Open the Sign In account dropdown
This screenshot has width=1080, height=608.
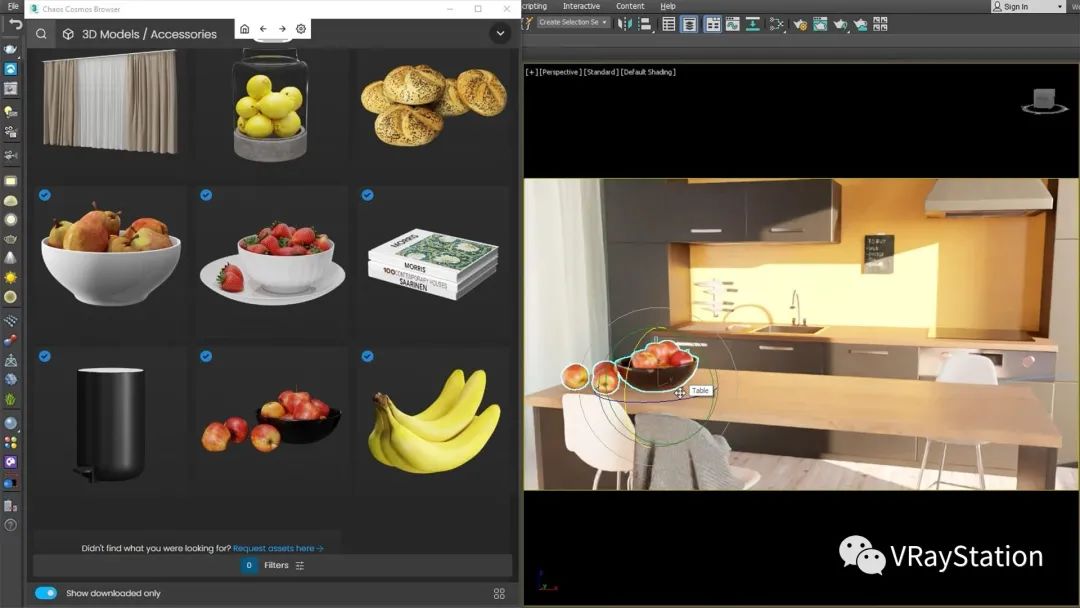coord(1027,7)
